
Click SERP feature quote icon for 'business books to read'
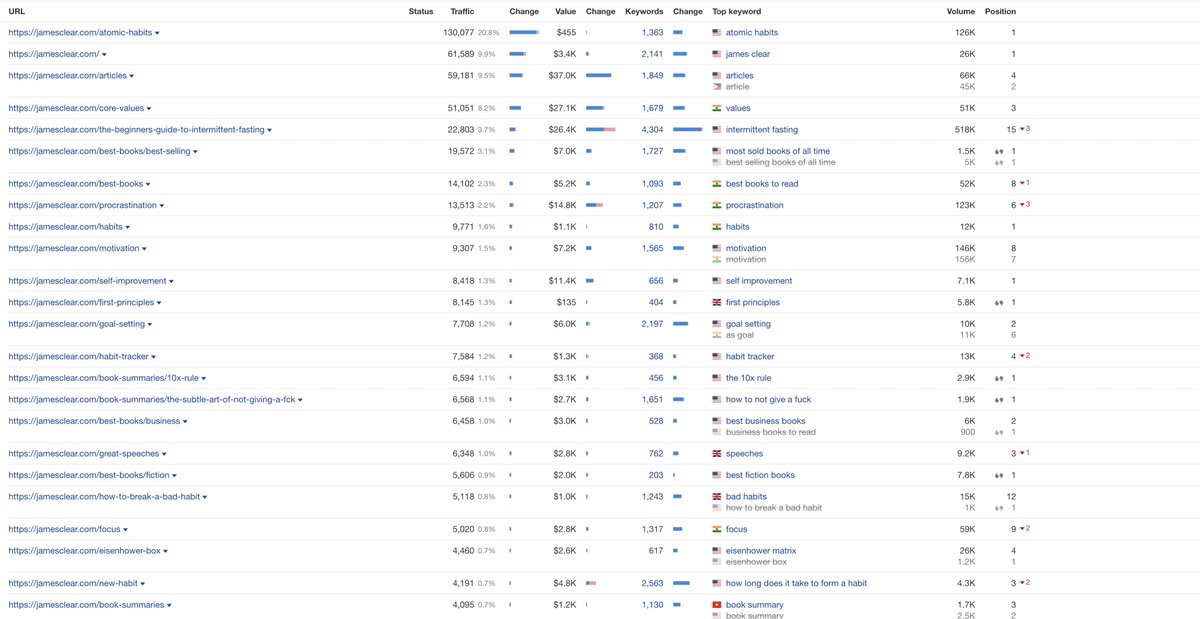998,433
